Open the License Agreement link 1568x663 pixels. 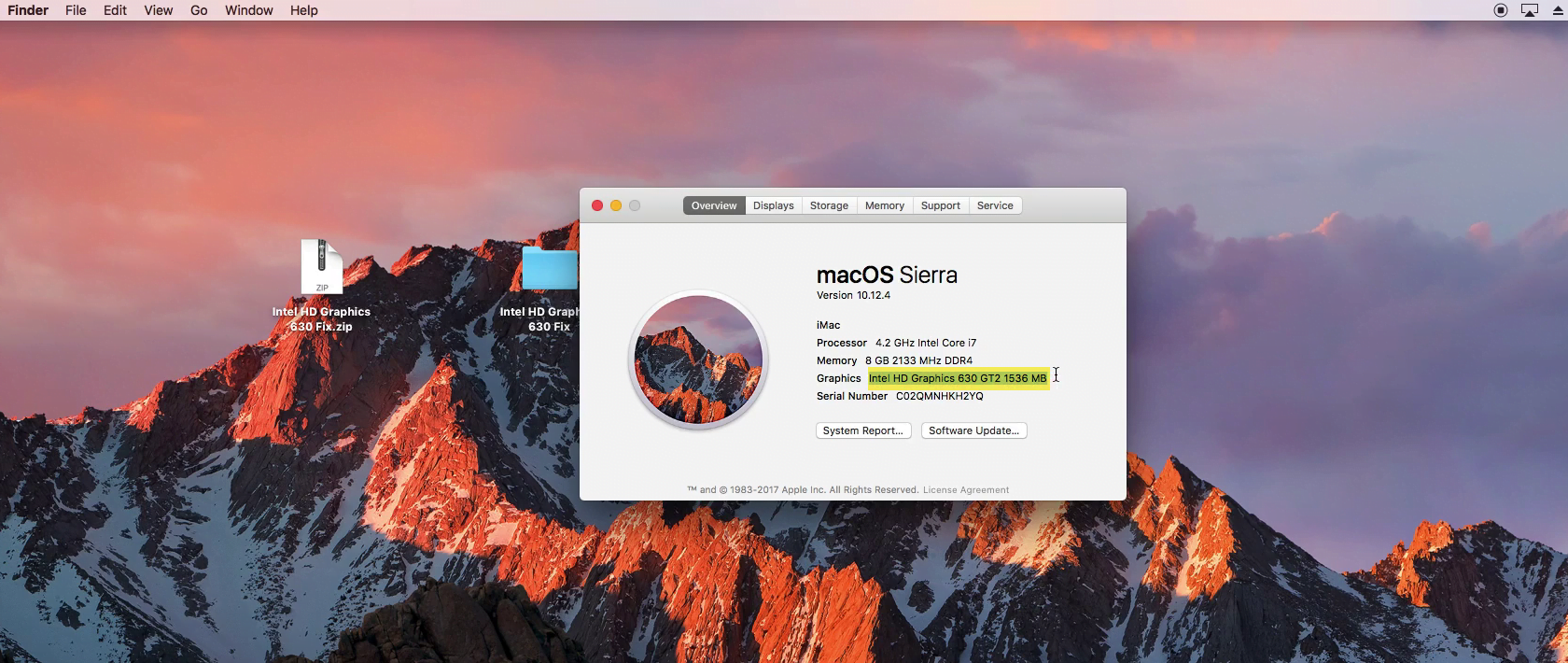[x=966, y=489]
